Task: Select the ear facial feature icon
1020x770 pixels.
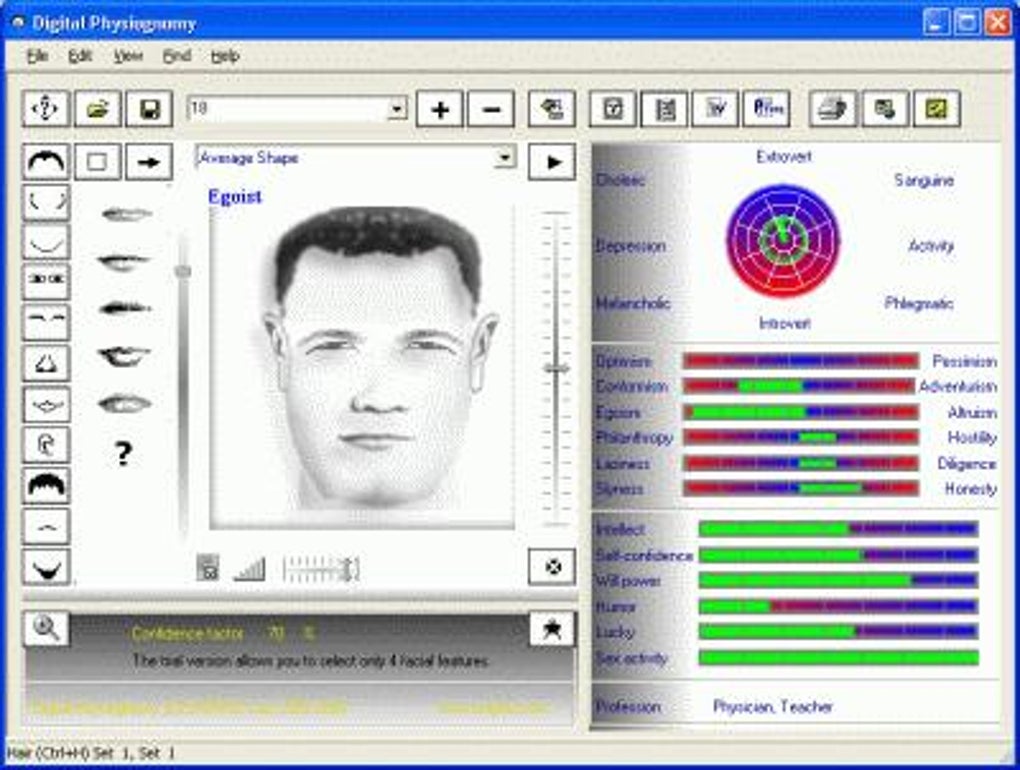Action: point(46,445)
